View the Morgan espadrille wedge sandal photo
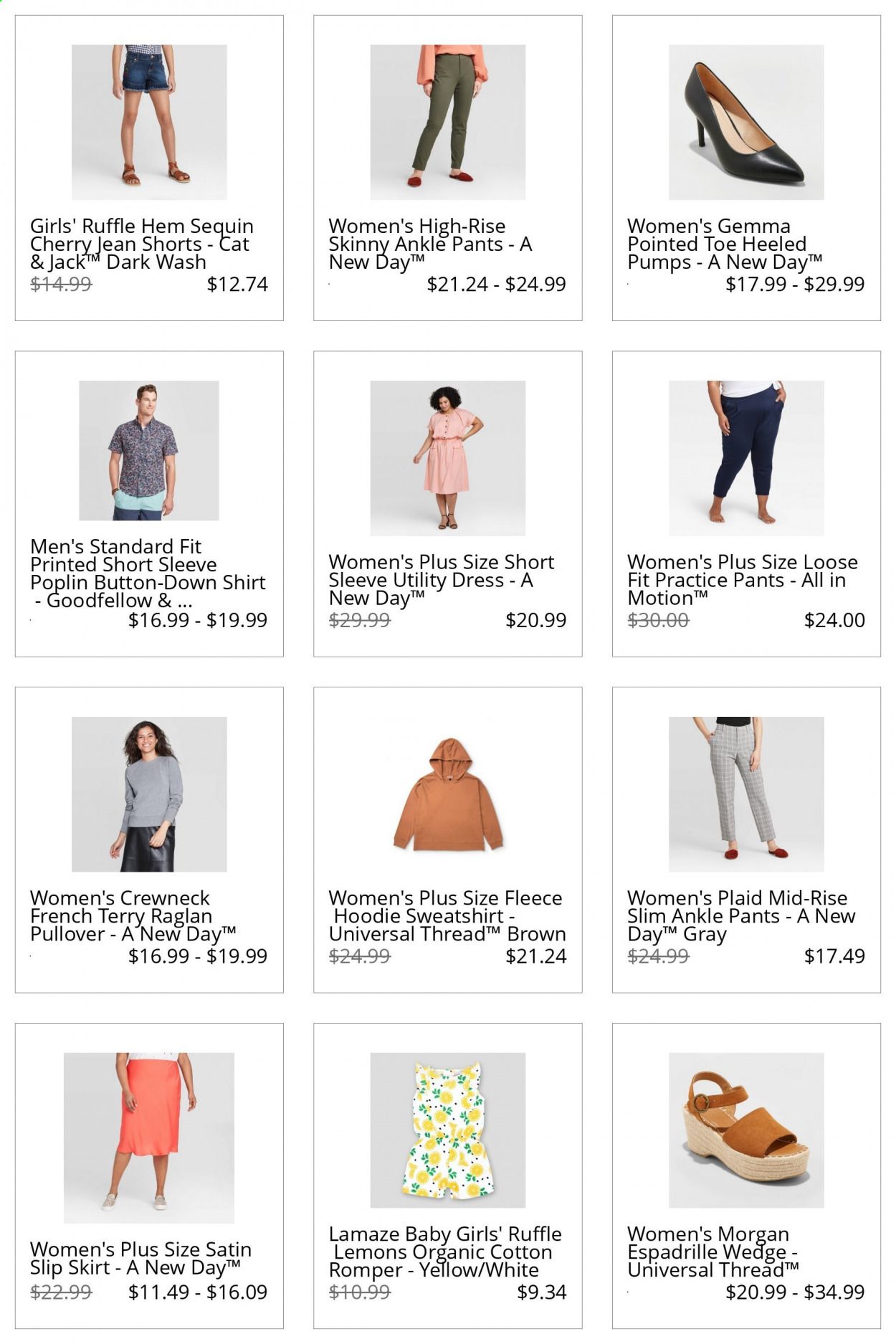This screenshot has height=1344, width=896. tap(746, 1130)
